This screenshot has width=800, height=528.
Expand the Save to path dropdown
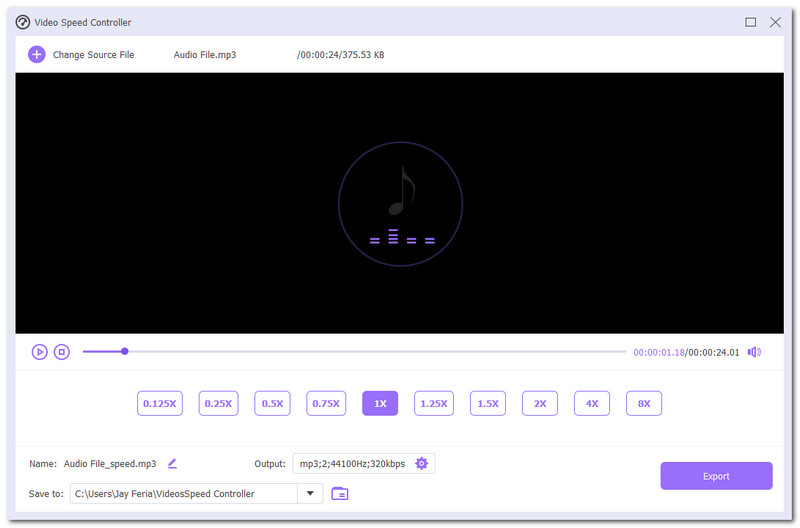point(310,493)
